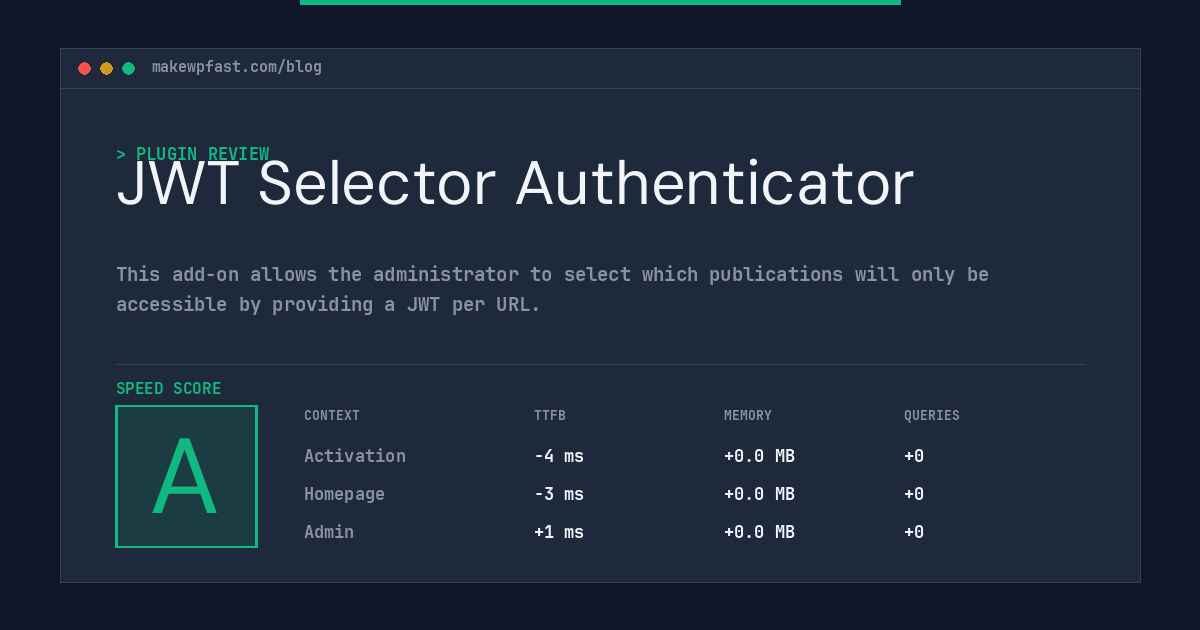Click the CONTEXT column header

332,416
